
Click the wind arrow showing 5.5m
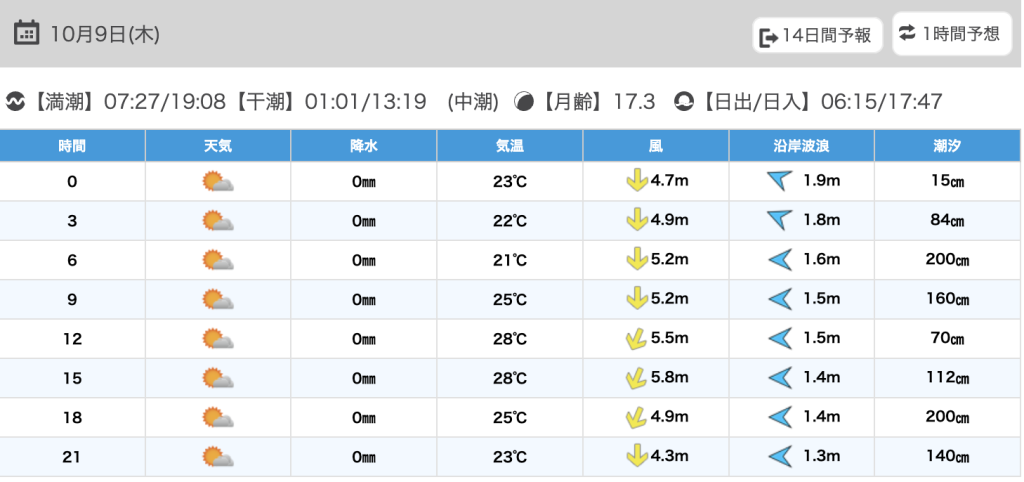click(633, 339)
